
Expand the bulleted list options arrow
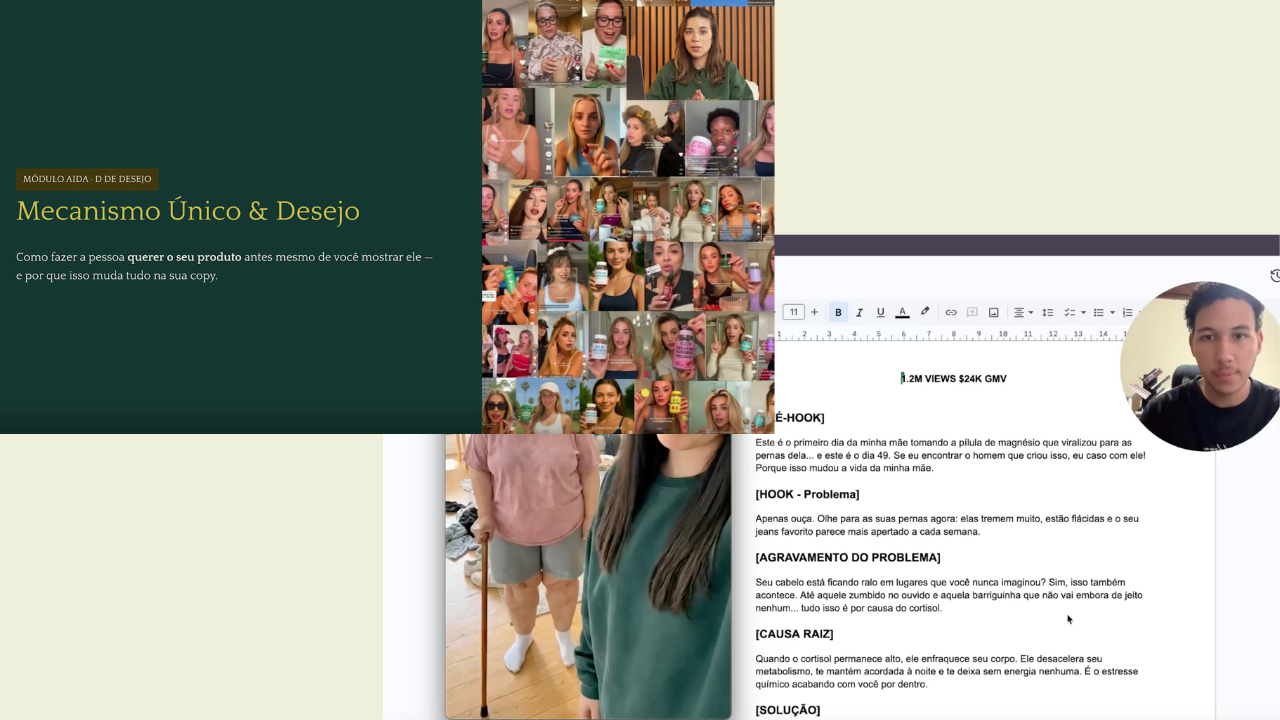[1112, 313]
